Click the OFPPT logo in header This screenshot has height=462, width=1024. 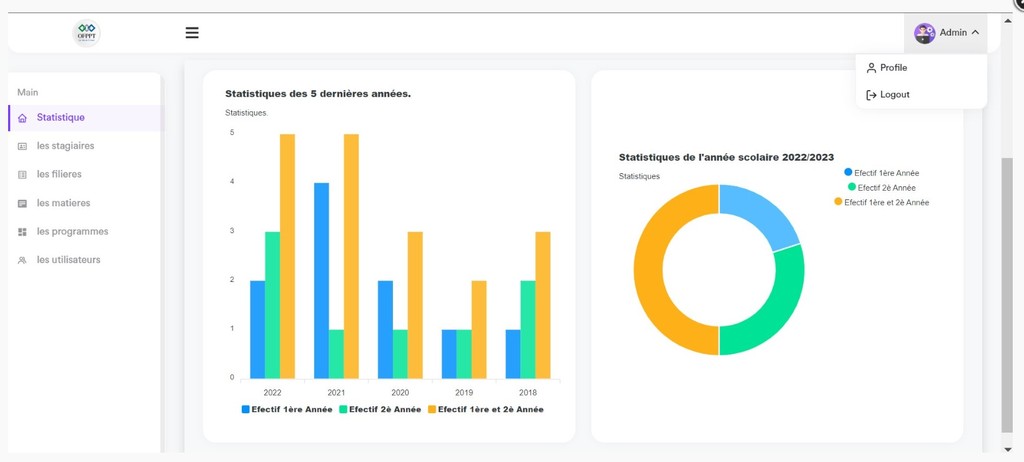click(x=86, y=33)
